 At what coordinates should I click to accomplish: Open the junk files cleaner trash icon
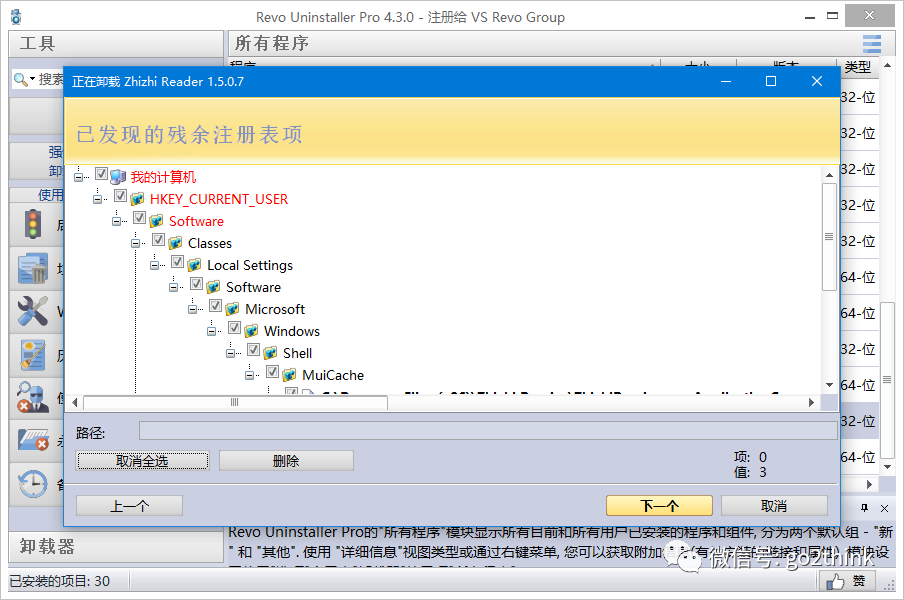[x=33, y=269]
